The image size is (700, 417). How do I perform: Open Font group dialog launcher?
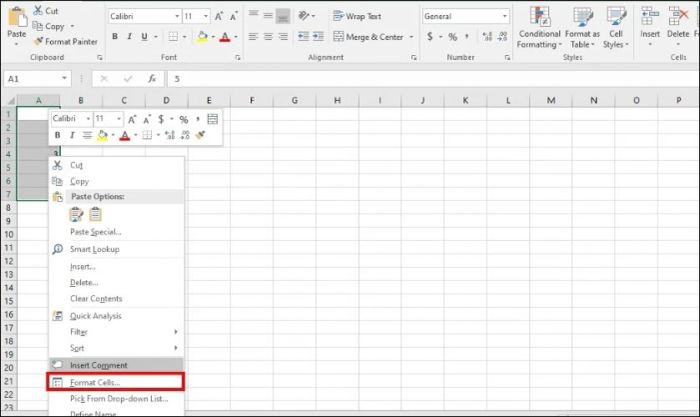(x=238, y=58)
